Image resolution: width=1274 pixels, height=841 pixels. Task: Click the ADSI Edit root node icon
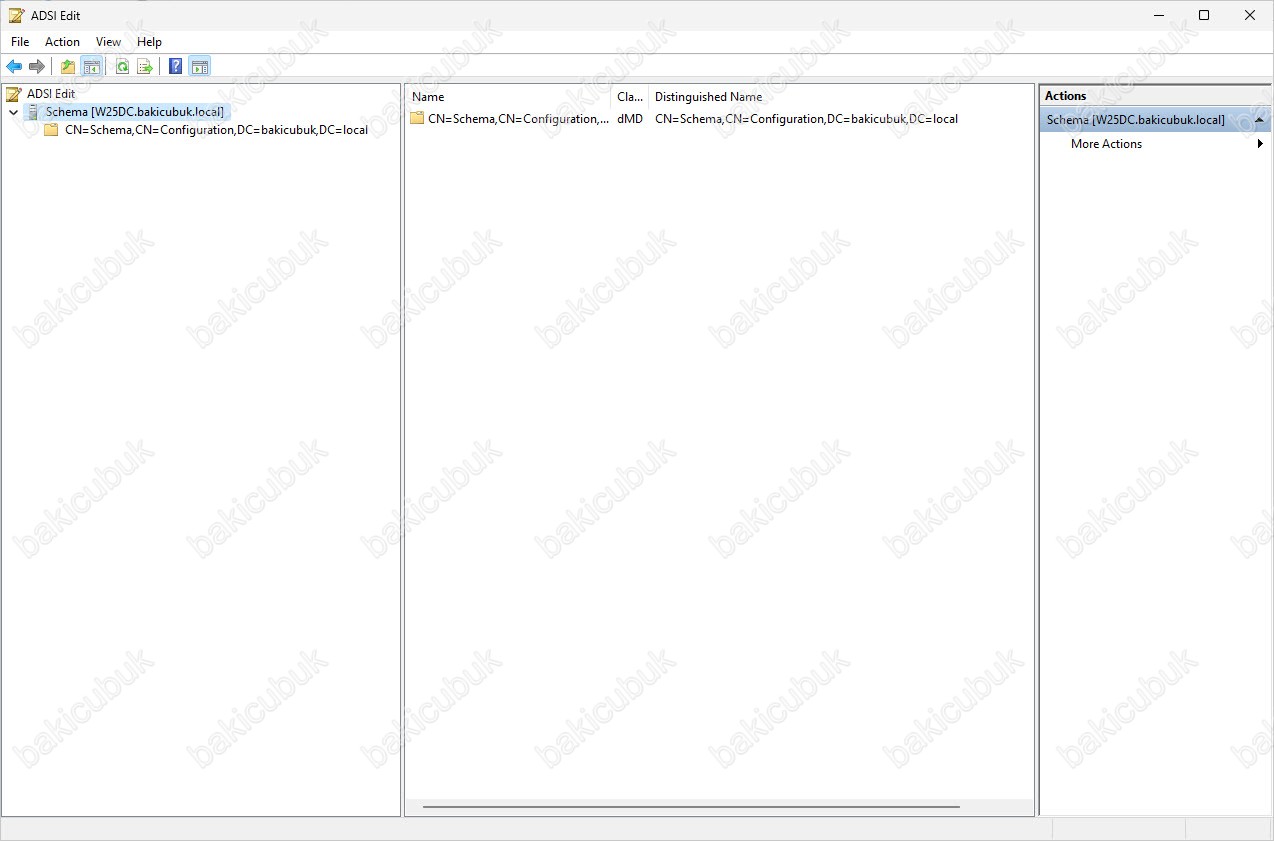tap(13, 94)
